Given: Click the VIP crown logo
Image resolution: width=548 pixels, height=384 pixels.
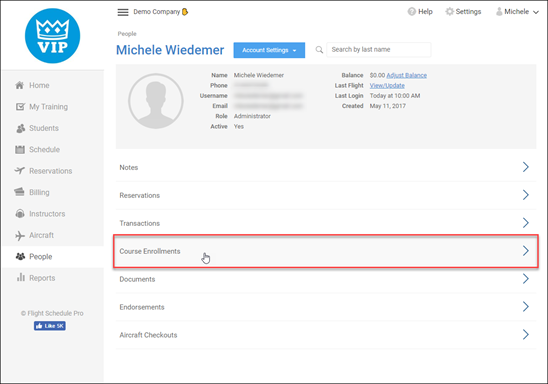Looking at the screenshot, I should click(52, 36).
